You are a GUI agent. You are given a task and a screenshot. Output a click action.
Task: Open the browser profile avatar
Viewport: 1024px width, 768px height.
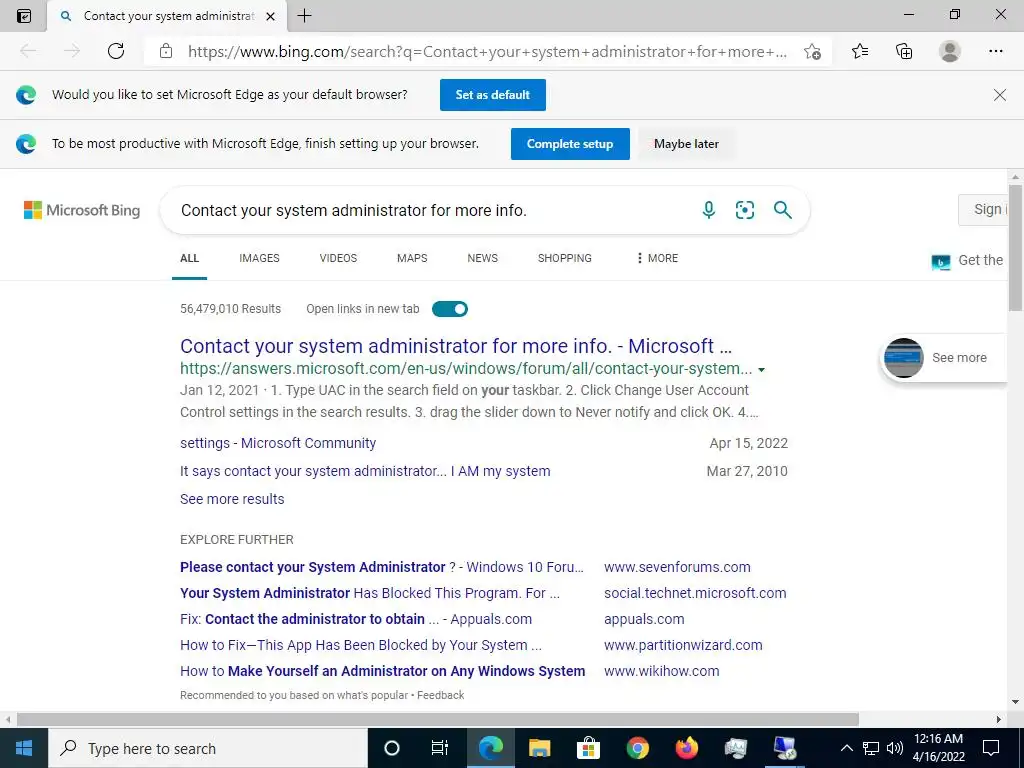(x=950, y=51)
